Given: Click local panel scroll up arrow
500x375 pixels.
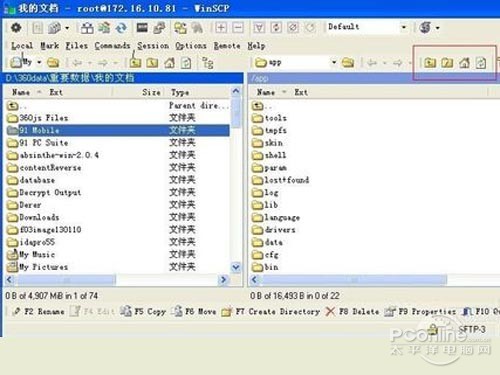Looking at the screenshot, I should point(236,91).
